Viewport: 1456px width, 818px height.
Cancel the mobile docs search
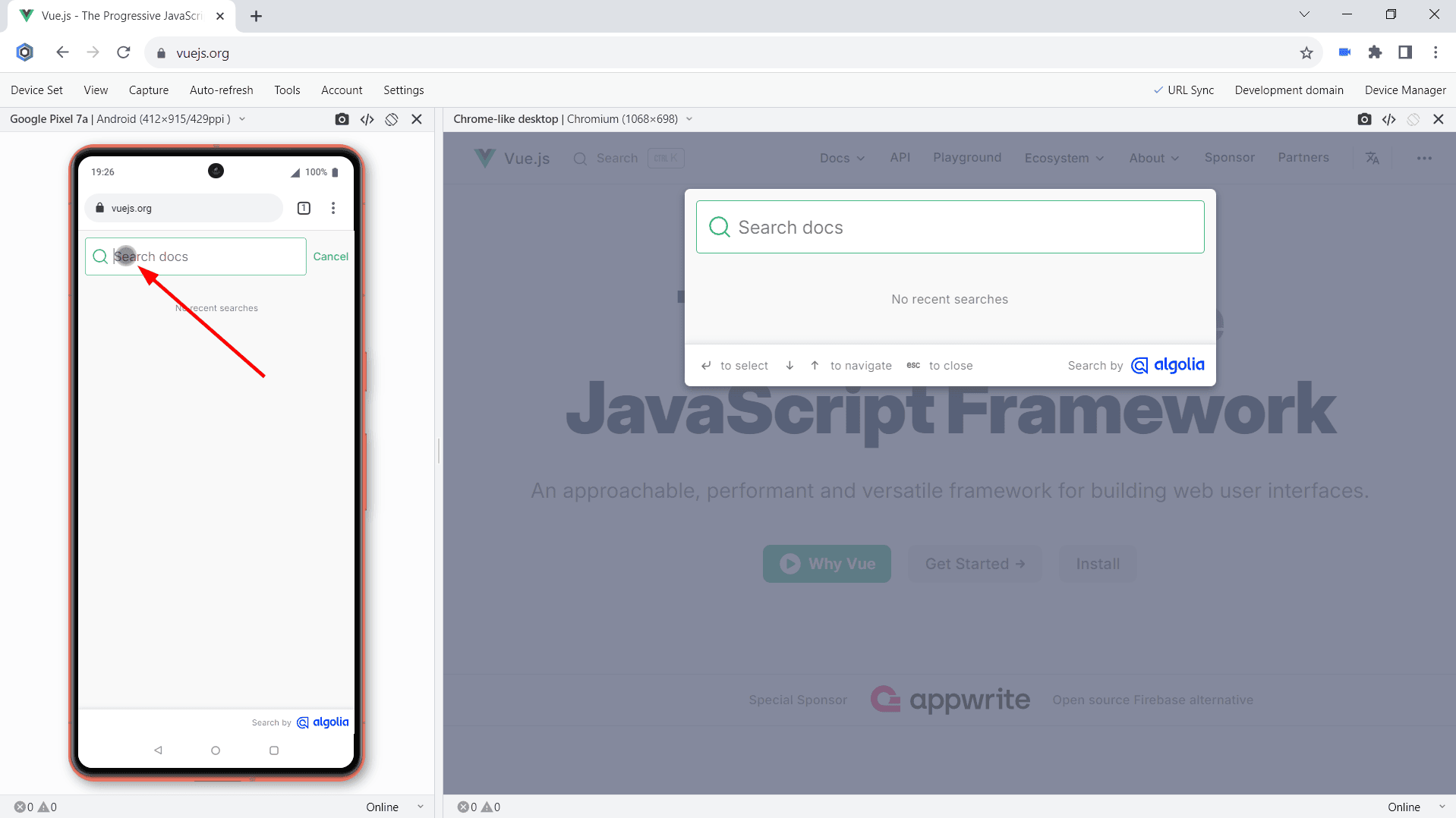pyautogui.click(x=330, y=256)
